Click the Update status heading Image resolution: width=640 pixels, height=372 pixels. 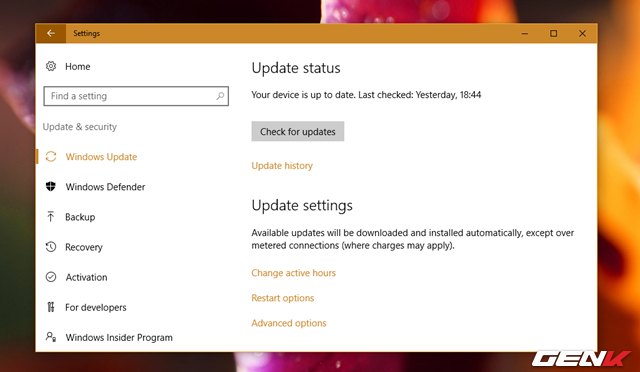296,68
